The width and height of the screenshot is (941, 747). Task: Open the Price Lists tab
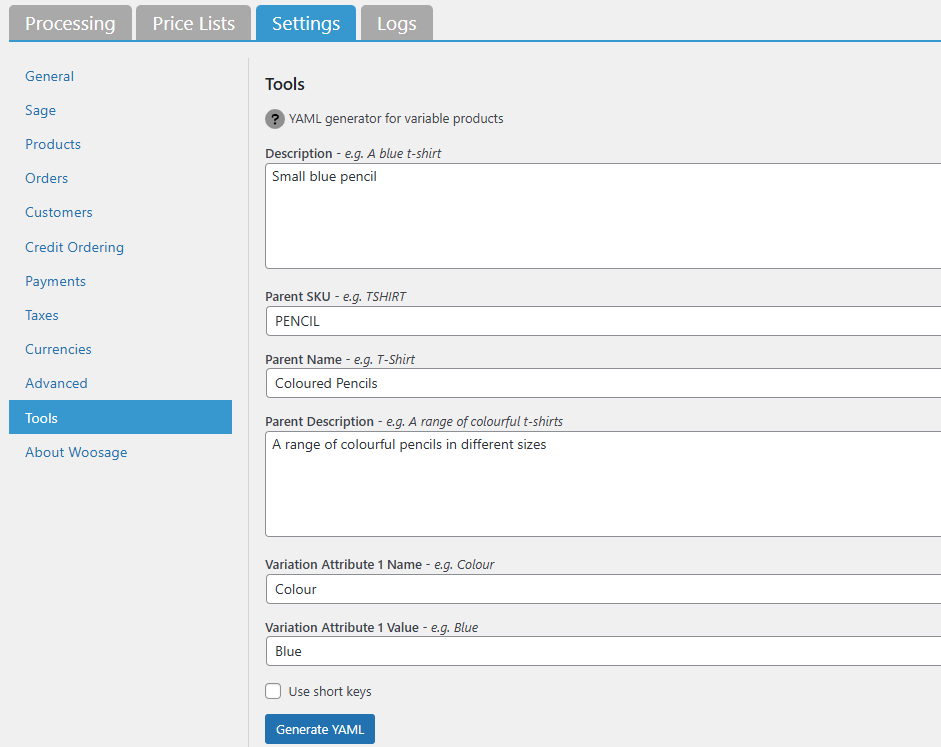point(194,23)
